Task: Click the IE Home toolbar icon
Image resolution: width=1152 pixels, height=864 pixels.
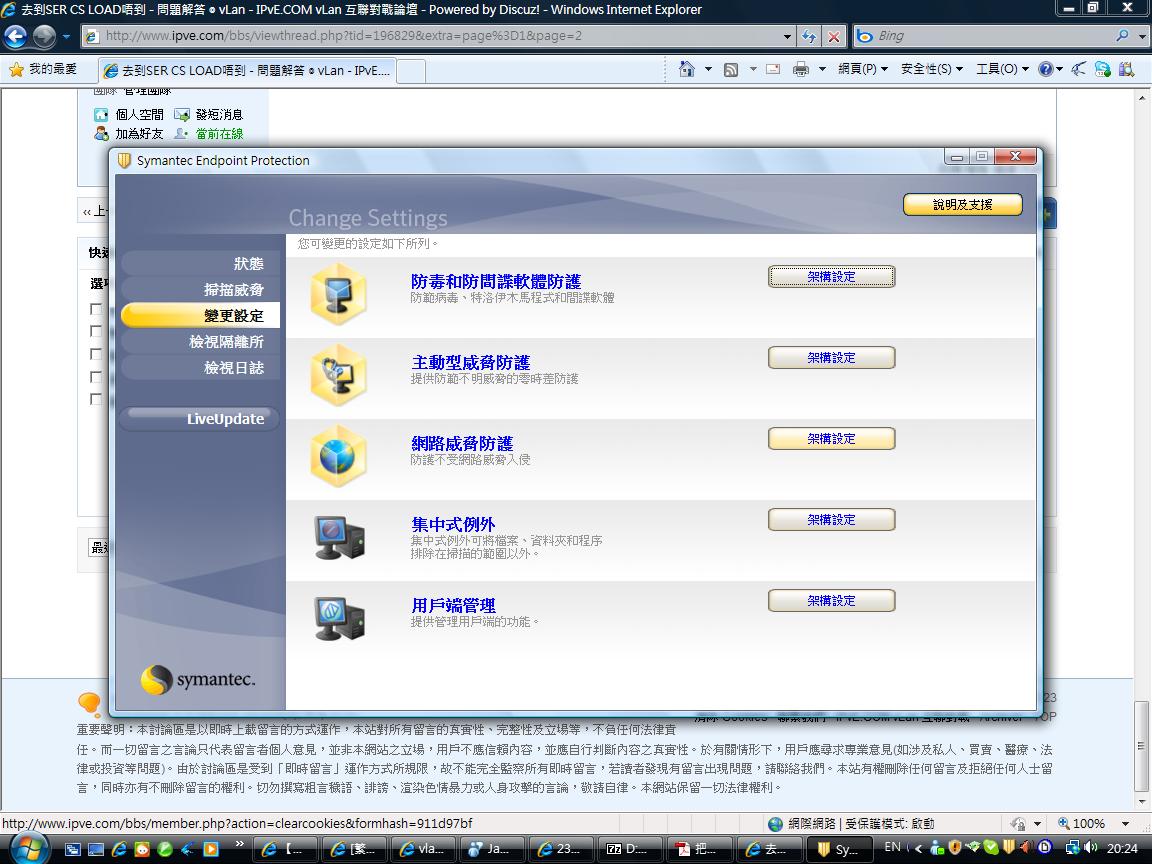Action: click(x=686, y=69)
